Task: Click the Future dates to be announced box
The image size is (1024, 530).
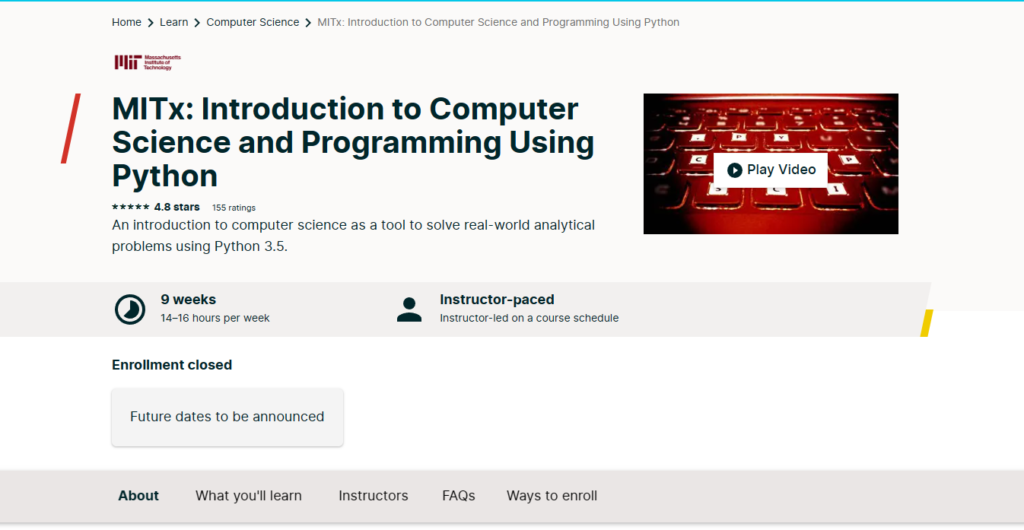Action: pyautogui.click(x=227, y=417)
